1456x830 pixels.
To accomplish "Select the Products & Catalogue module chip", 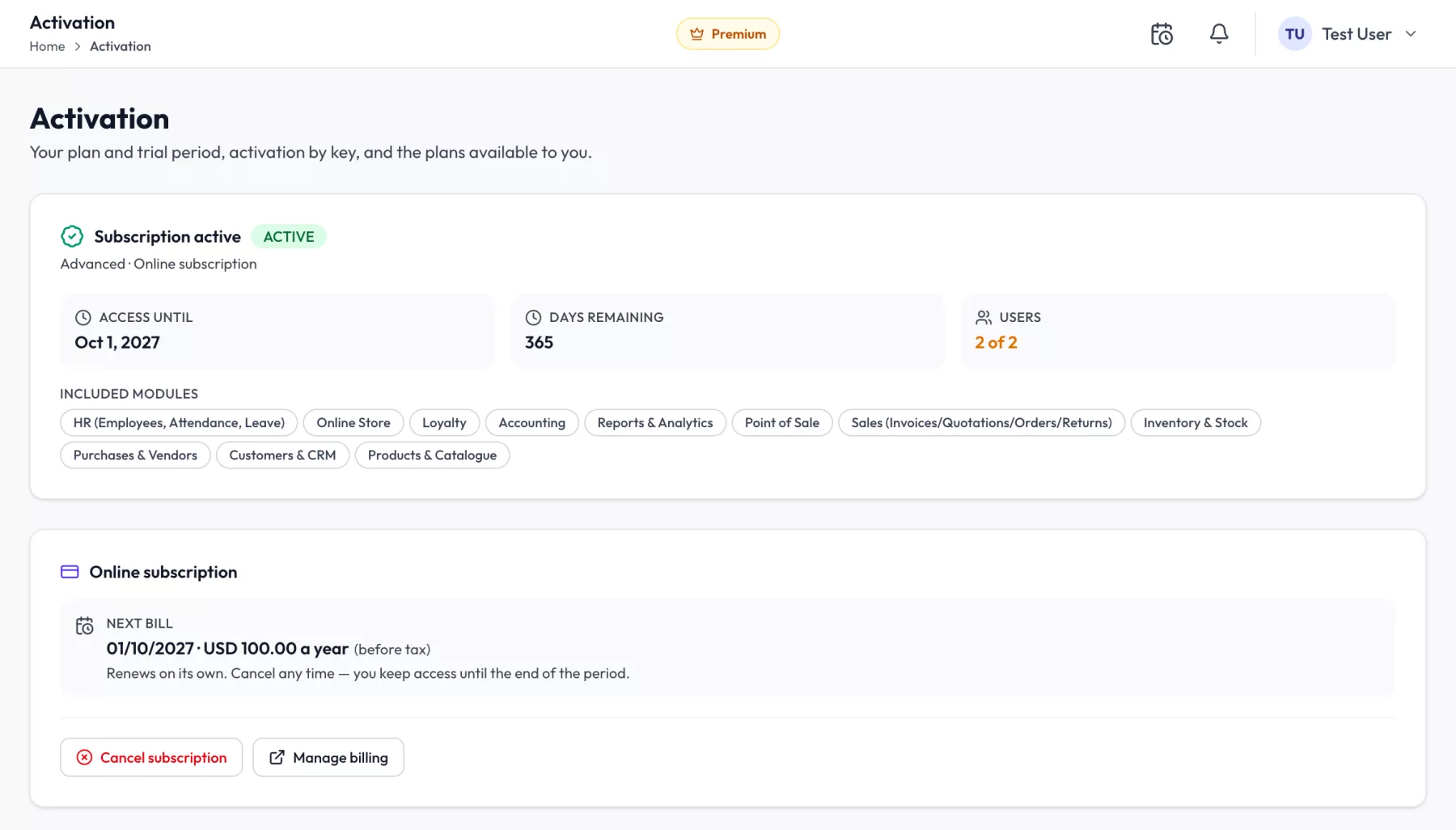I will [432, 455].
